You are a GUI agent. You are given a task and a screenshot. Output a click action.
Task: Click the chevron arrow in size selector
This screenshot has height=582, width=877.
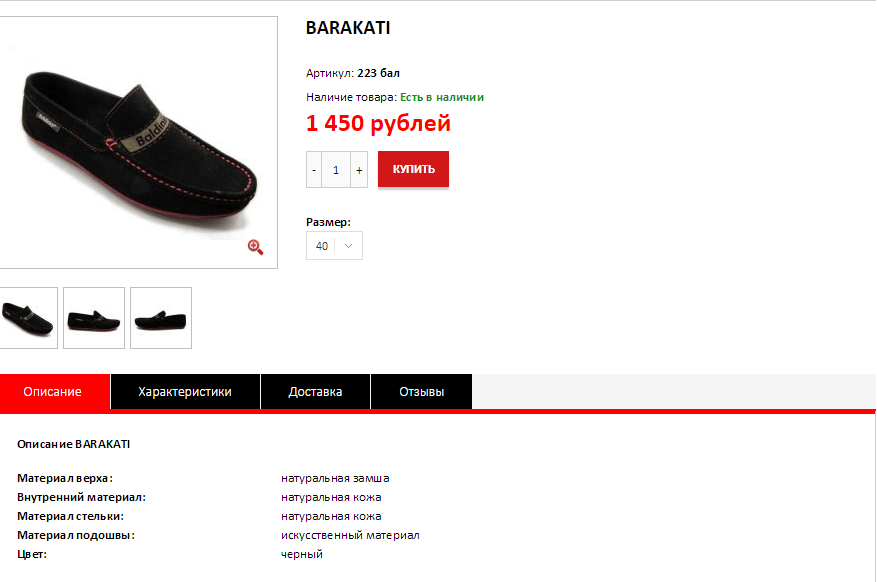tap(348, 246)
